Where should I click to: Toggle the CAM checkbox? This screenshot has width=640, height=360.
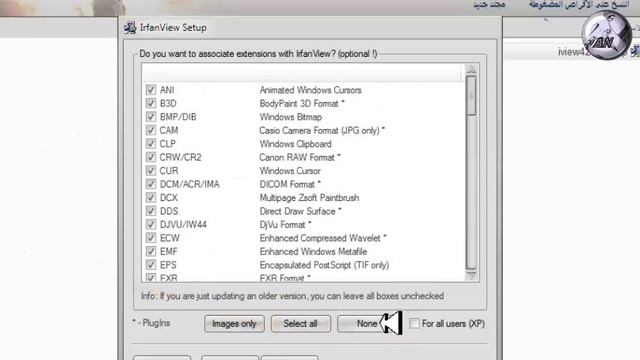click(x=151, y=130)
